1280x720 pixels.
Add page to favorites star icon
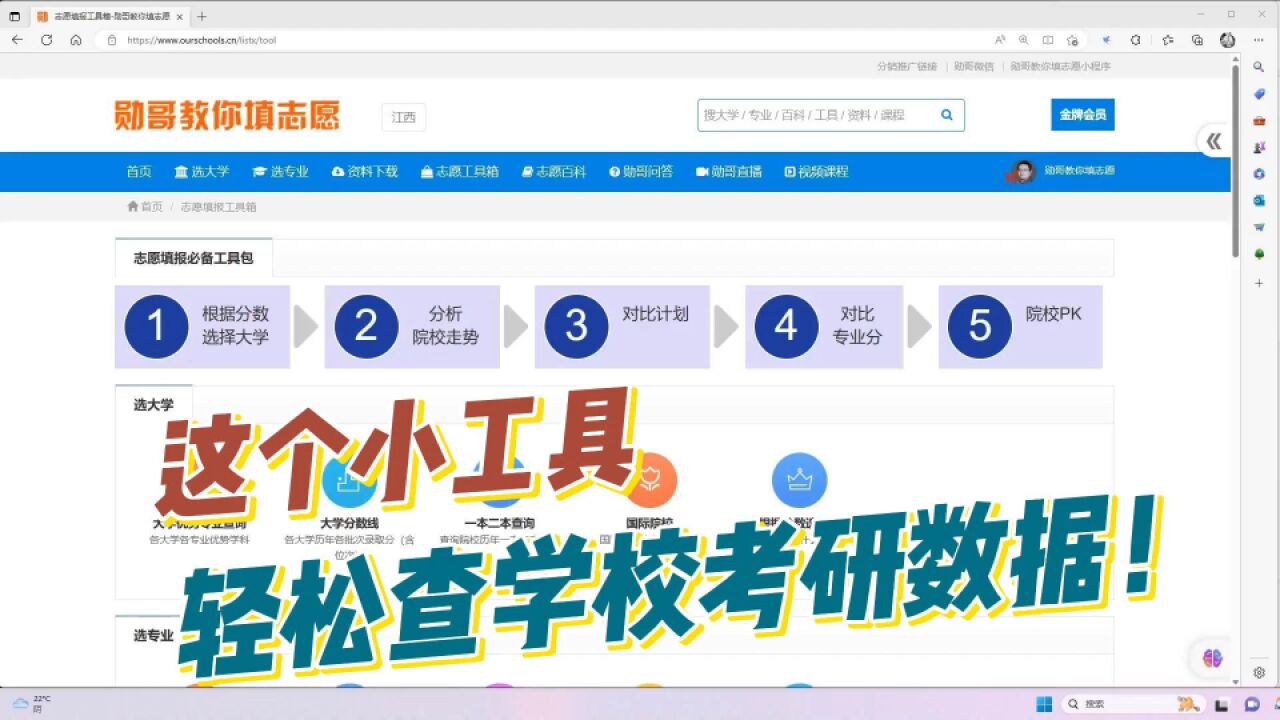pyautogui.click(x=1072, y=40)
